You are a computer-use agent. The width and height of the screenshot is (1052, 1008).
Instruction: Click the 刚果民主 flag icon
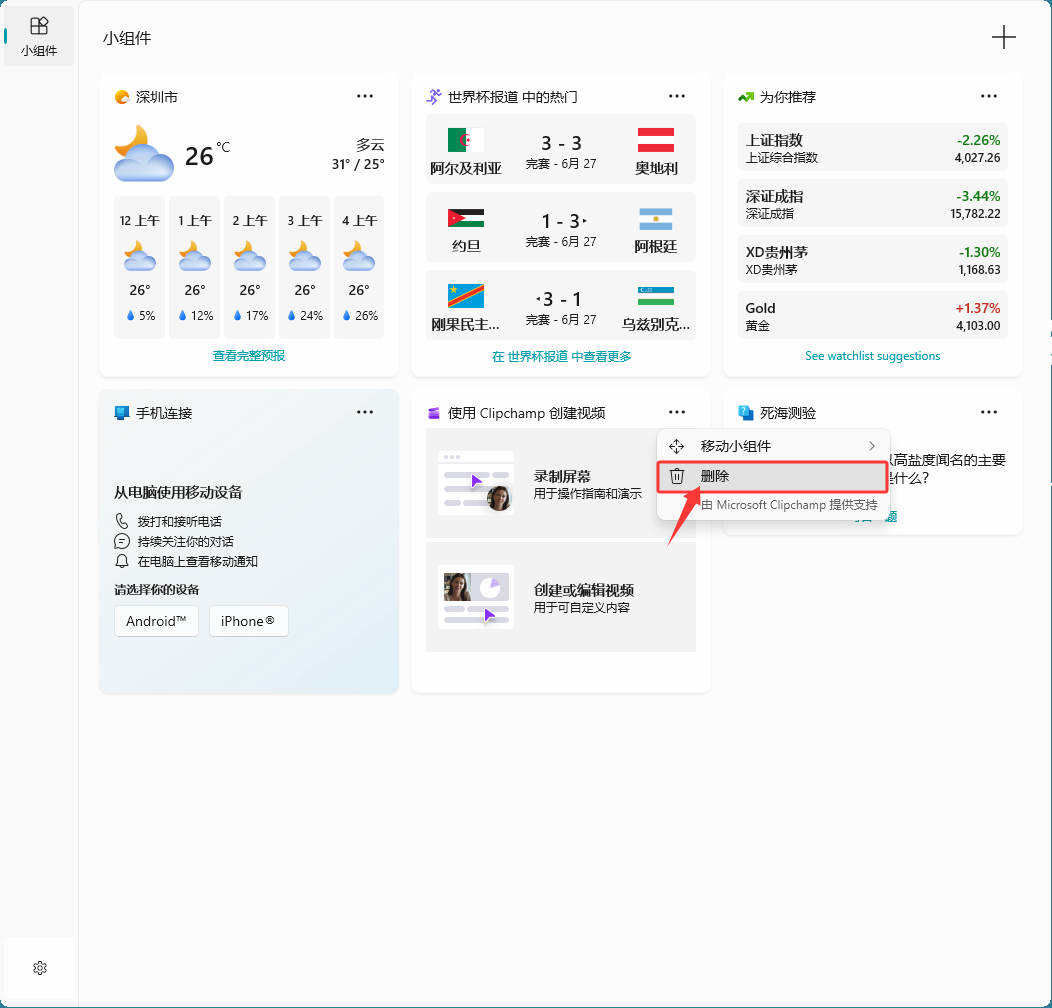coord(466,296)
